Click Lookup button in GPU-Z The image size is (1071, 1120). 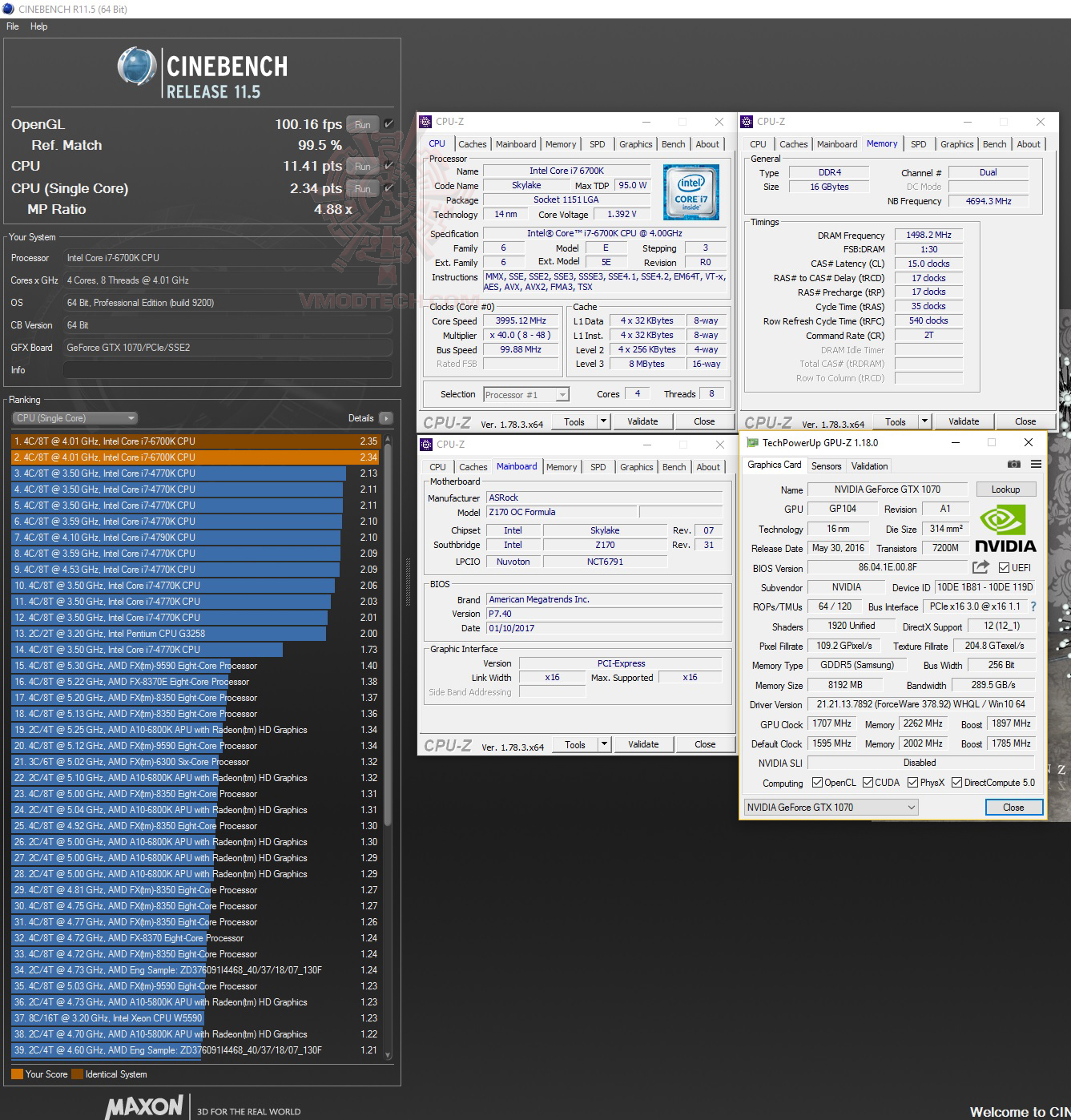(x=1005, y=489)
